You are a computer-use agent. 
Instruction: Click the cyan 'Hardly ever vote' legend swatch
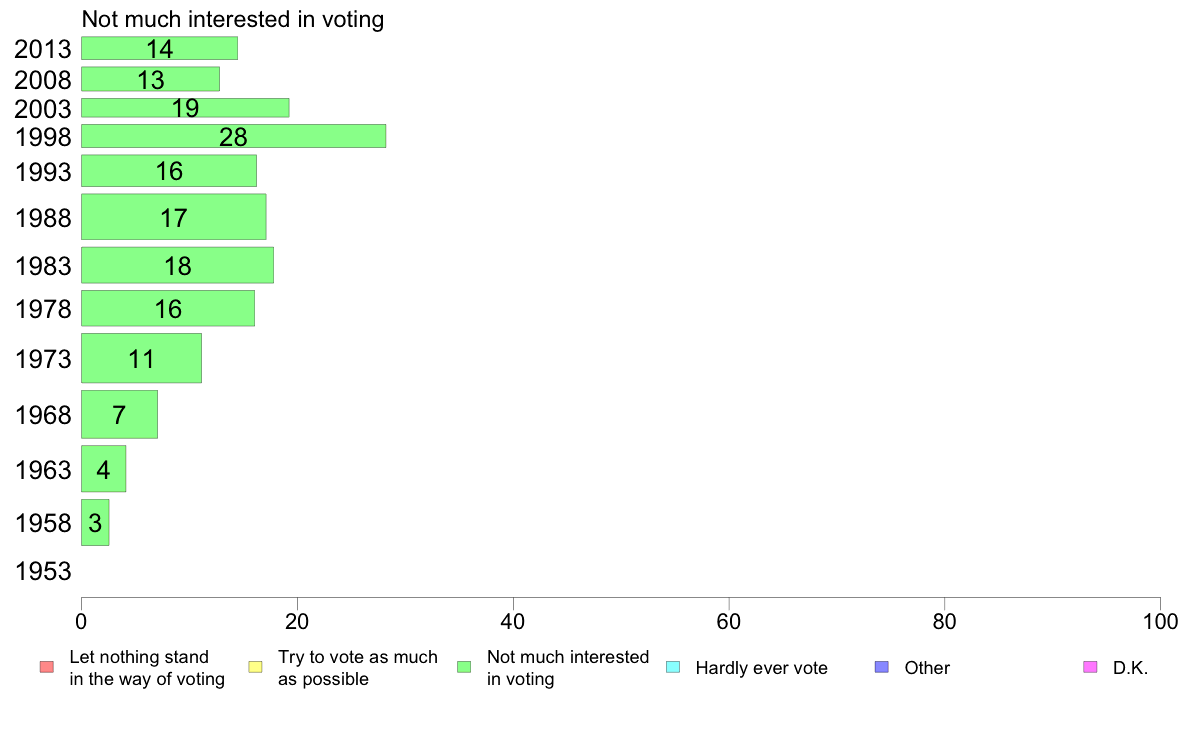click(673, 667)
